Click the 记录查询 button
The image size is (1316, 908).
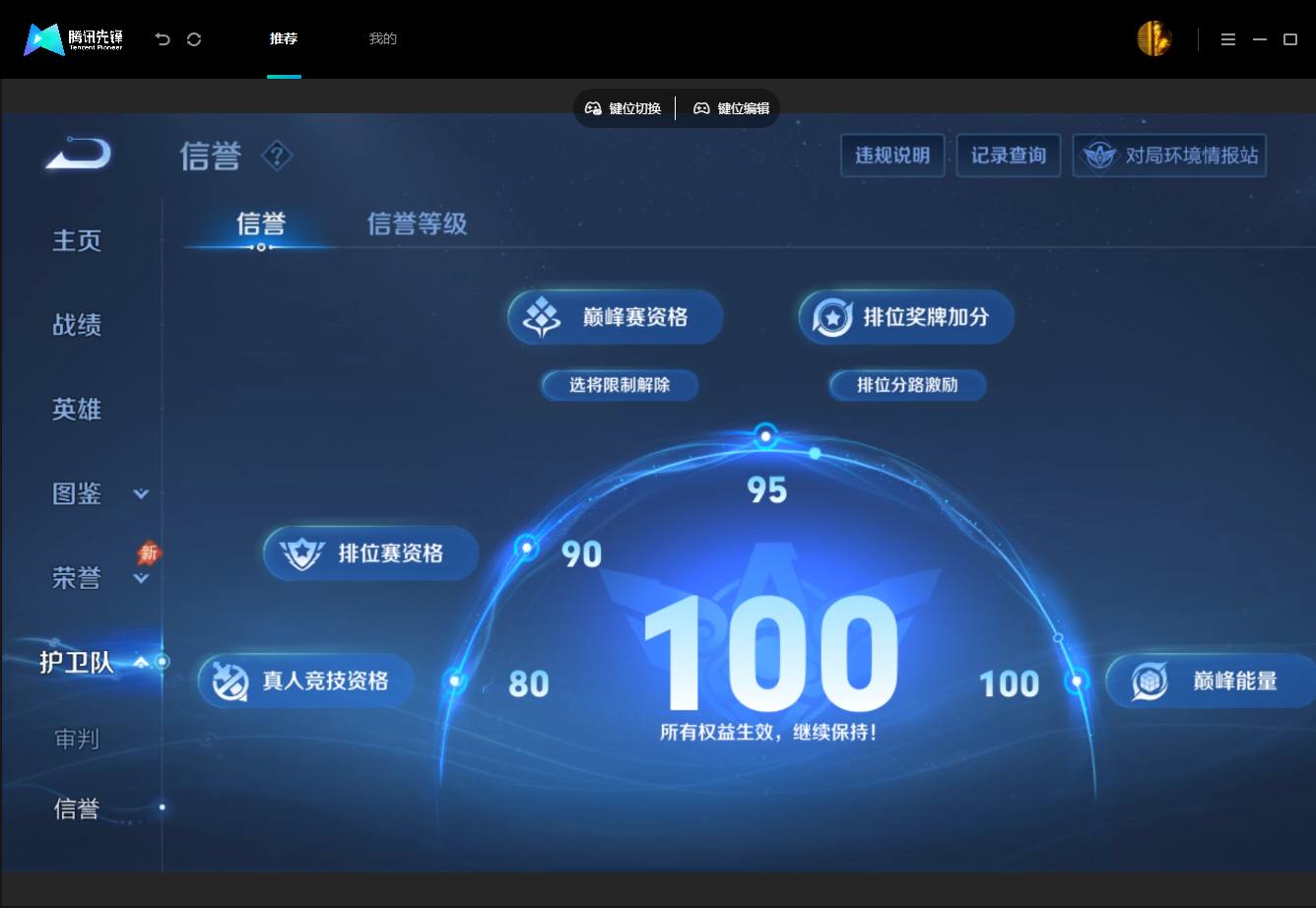pos(1009,156)
